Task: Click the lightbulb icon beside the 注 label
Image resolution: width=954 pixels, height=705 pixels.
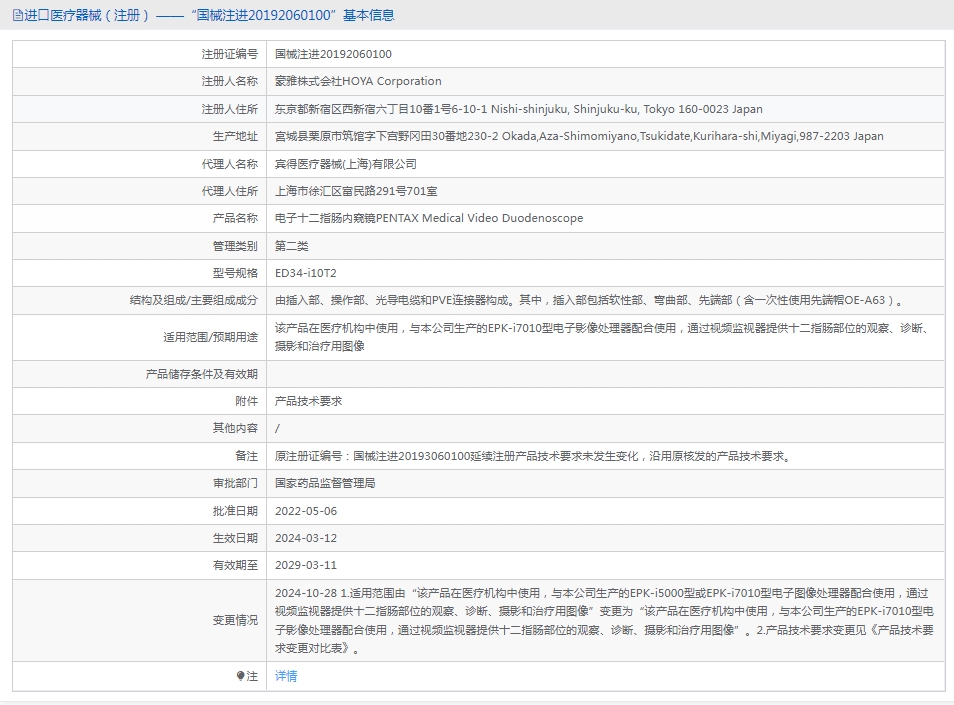Action: 240,676
